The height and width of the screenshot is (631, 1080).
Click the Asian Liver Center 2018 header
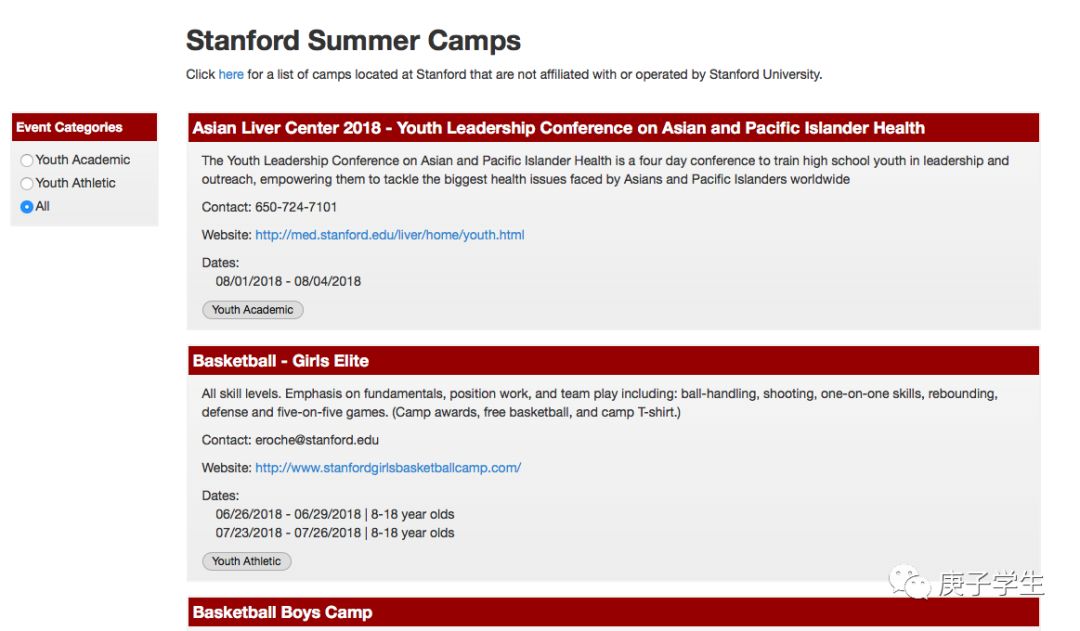[x=613, y=128]
